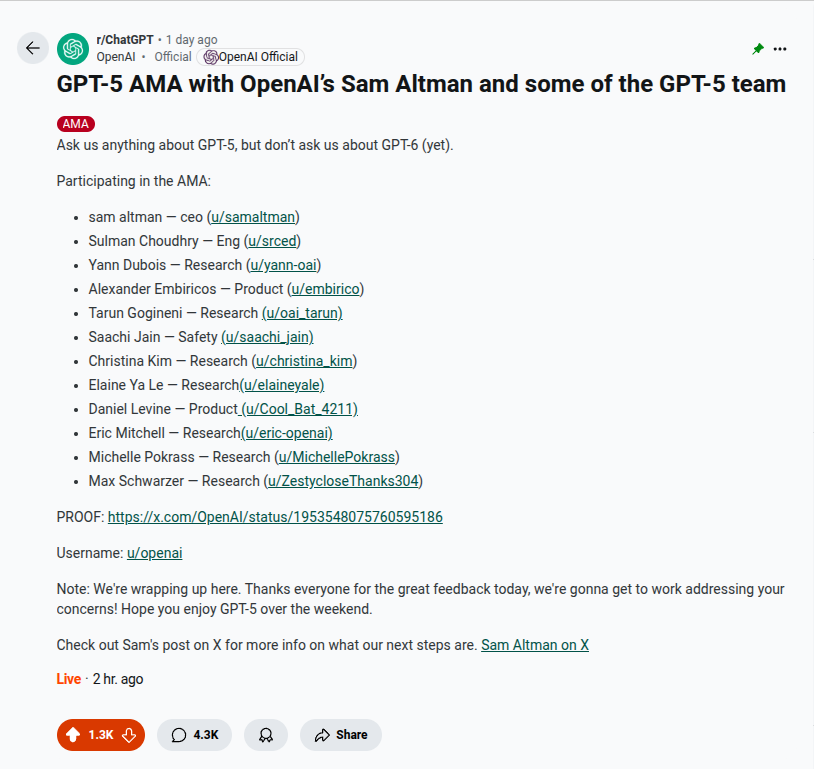Click the green pinned post icon

pyautogui.click(x=758, y=49)
